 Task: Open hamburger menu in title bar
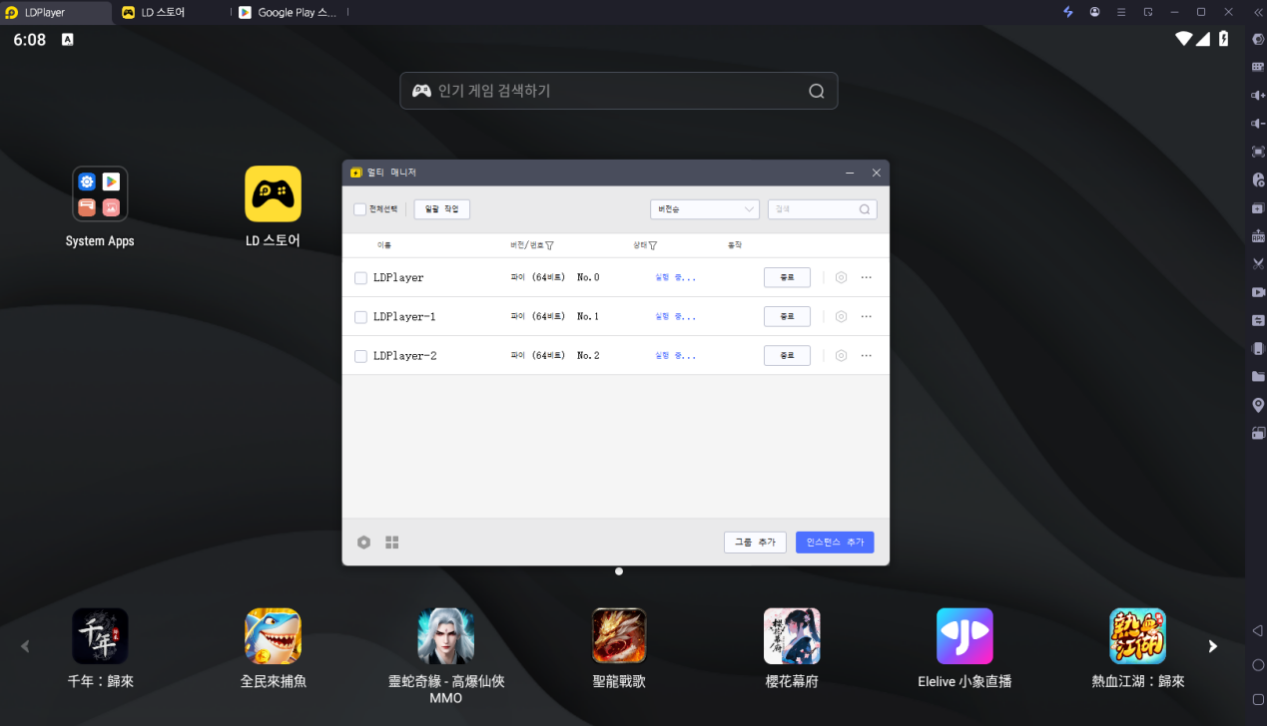1121,12
